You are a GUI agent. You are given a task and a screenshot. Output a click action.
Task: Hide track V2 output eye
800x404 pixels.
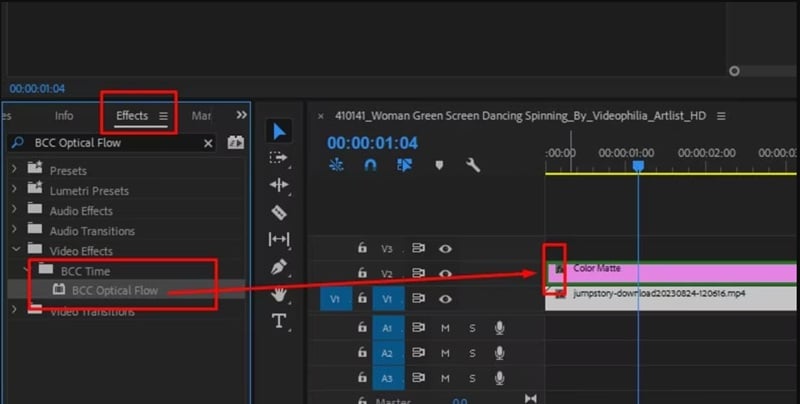[x=445, y=273]
